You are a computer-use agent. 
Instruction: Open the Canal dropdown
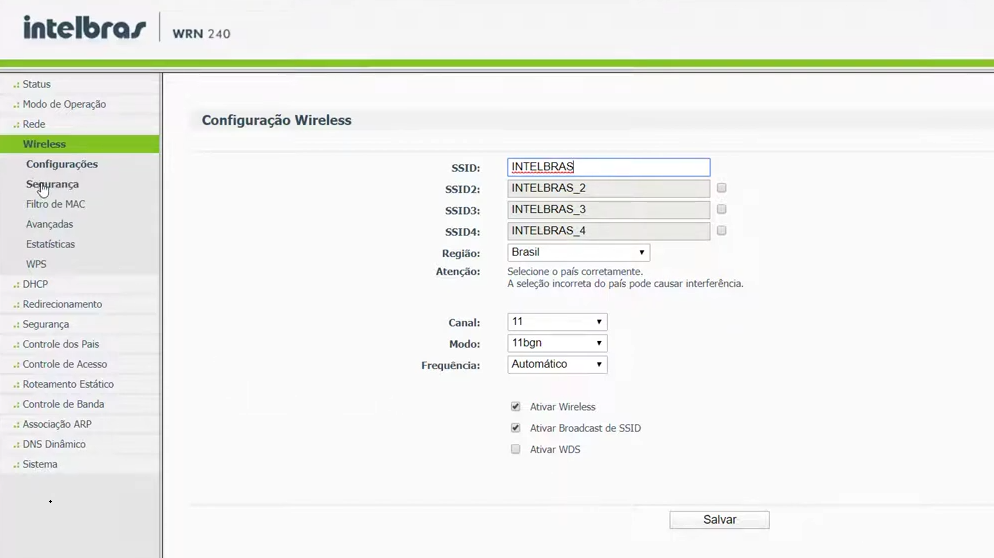point(557,322)
